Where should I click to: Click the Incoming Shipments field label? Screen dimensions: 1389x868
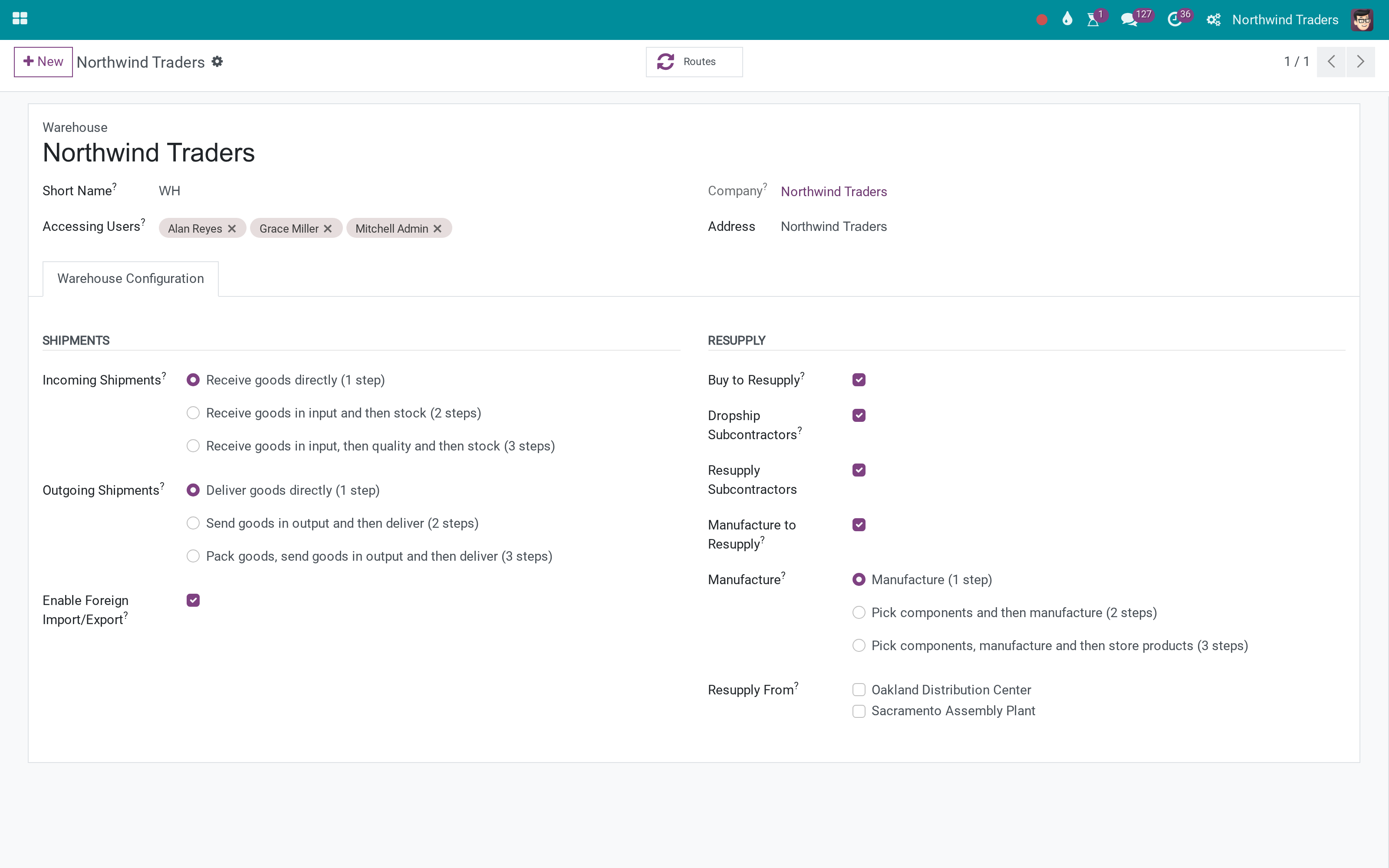pyautogui.click(x=102, y=380)
